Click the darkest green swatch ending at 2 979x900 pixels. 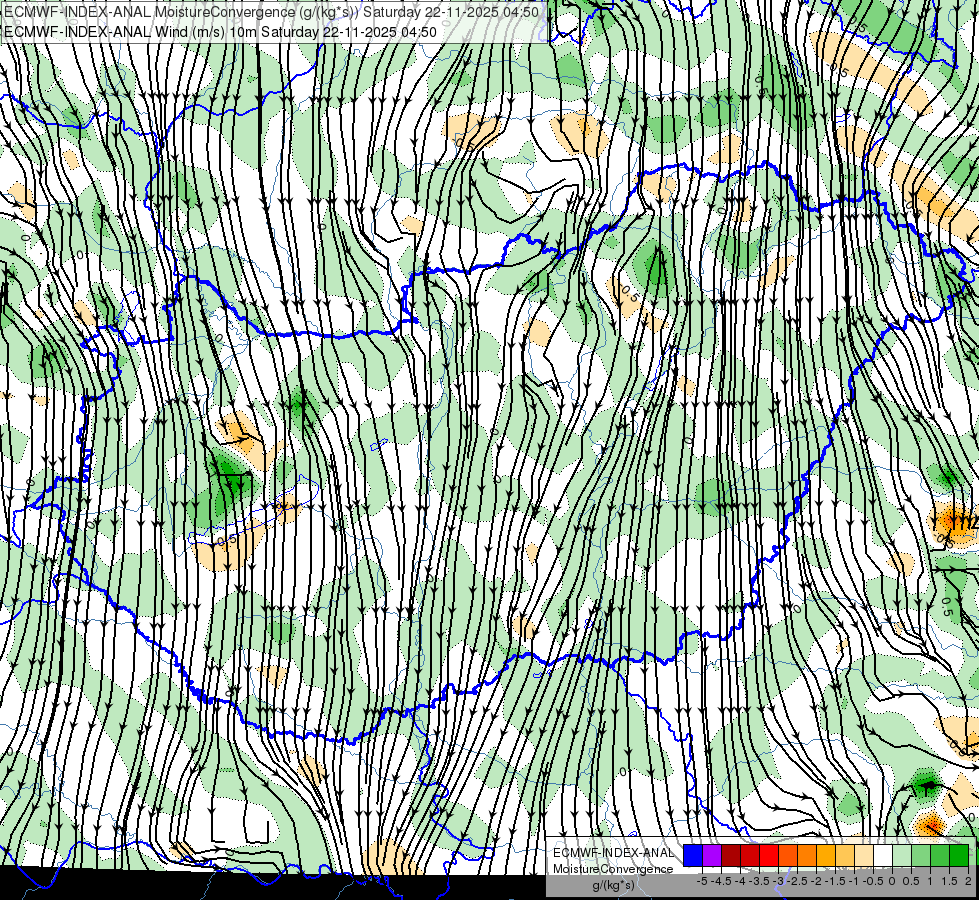(x=959, y=855)
